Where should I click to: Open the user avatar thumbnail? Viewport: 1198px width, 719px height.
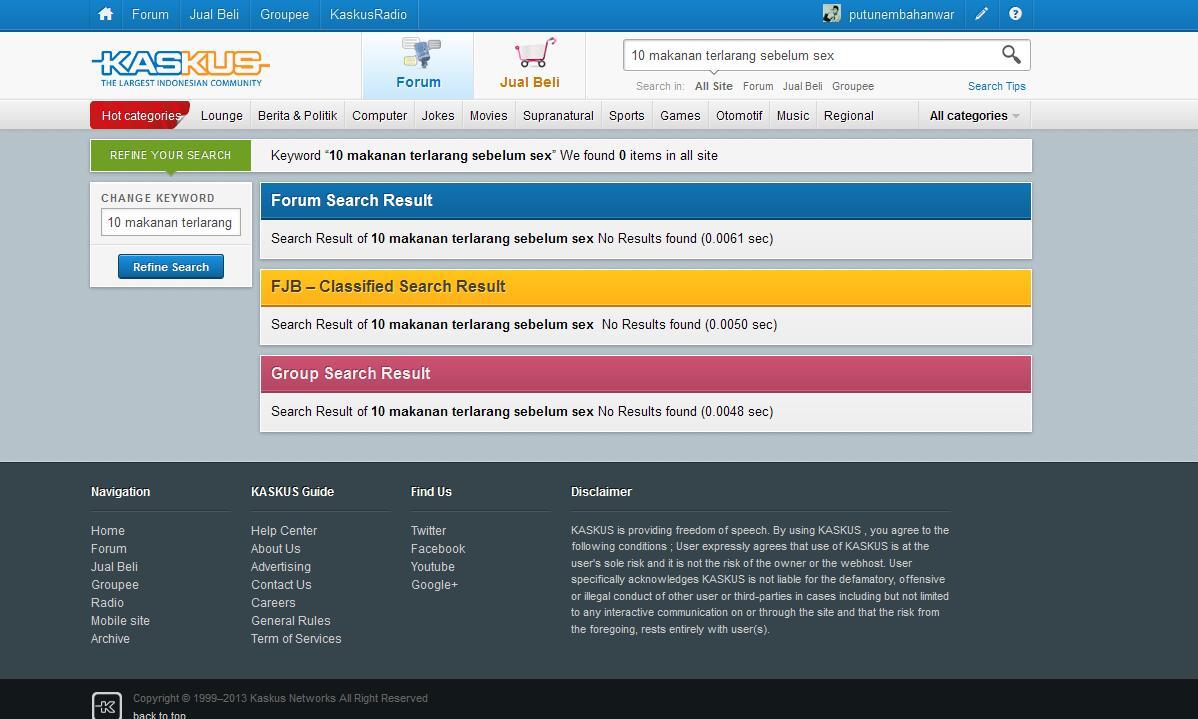click(x=831, y=14)
